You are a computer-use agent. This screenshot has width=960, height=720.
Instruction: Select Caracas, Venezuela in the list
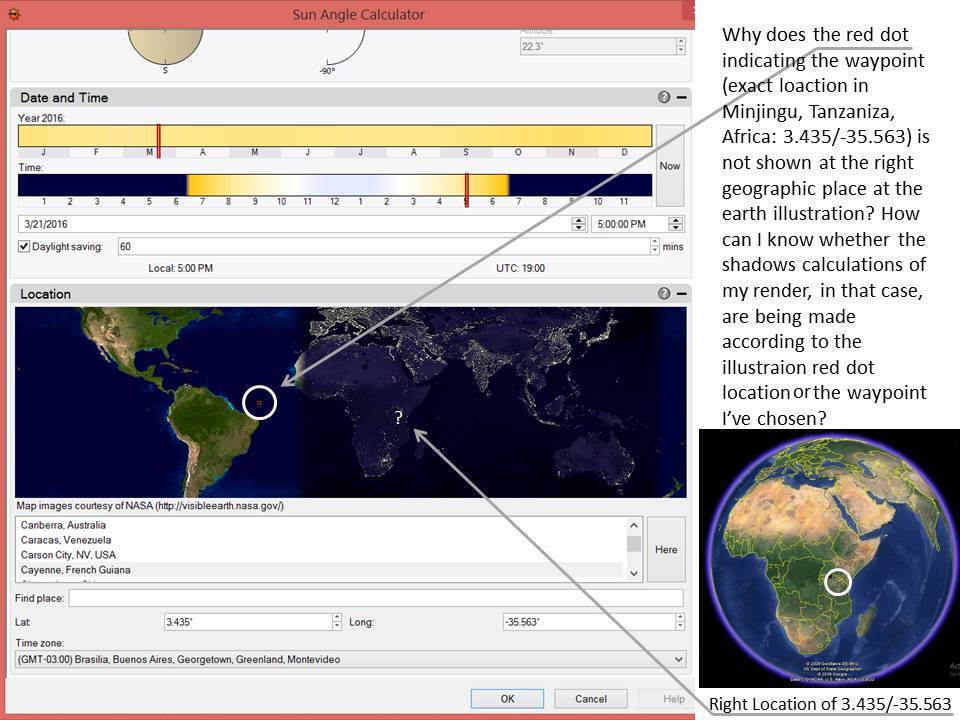pyautogui.click(x=66, y=540)
